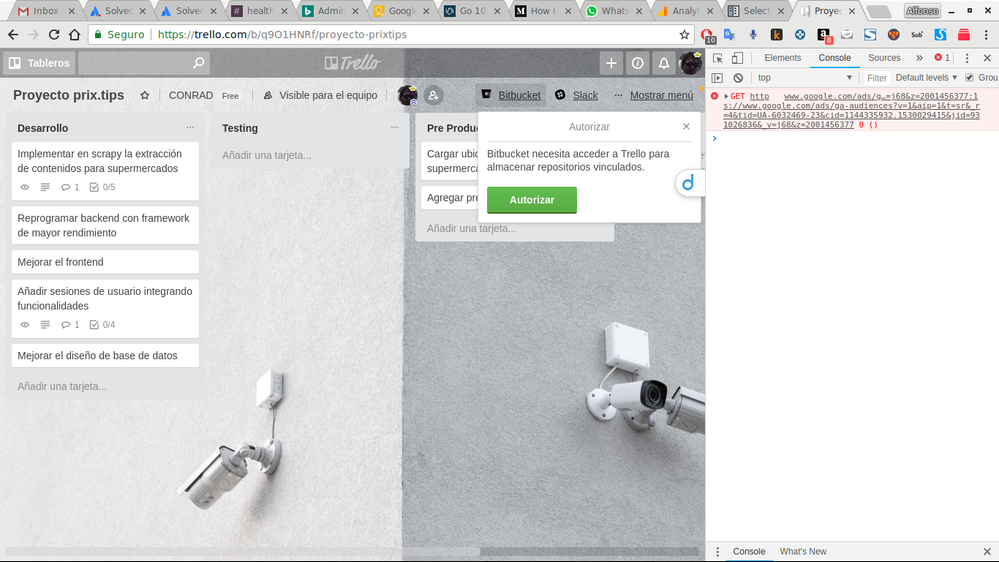Screen dimensions: 999x562
Task: Click comment icon on Añadir sesiones card
Action: (66, 325)
